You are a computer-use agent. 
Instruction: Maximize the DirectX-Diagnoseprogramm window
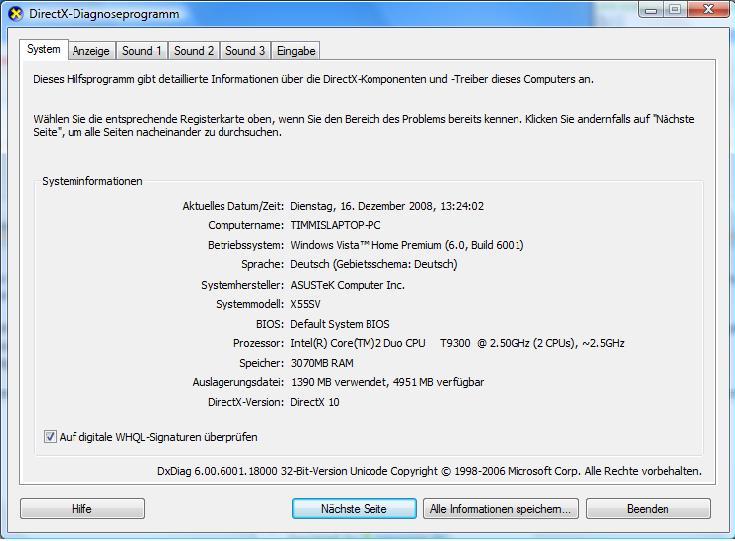[x=675, y=10]
